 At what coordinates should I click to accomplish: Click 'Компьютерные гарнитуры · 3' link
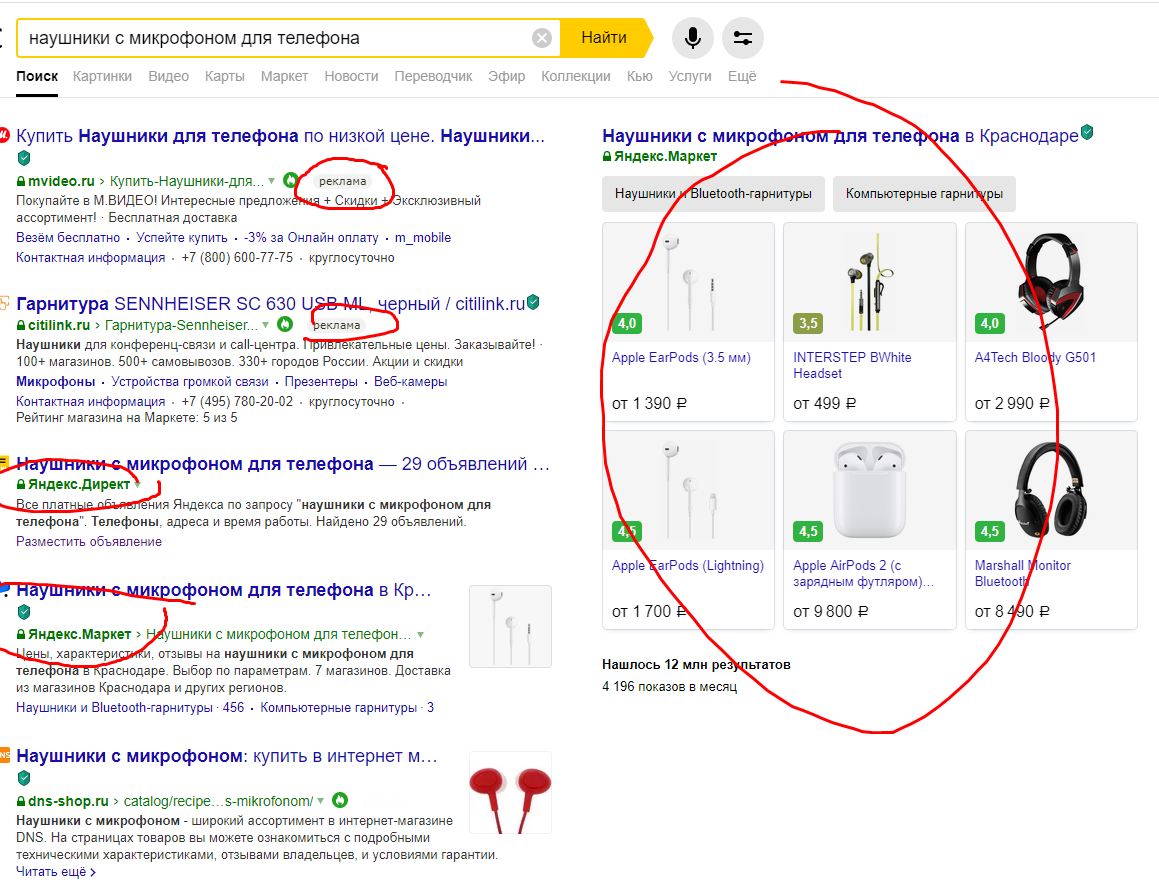pos(347,708)
